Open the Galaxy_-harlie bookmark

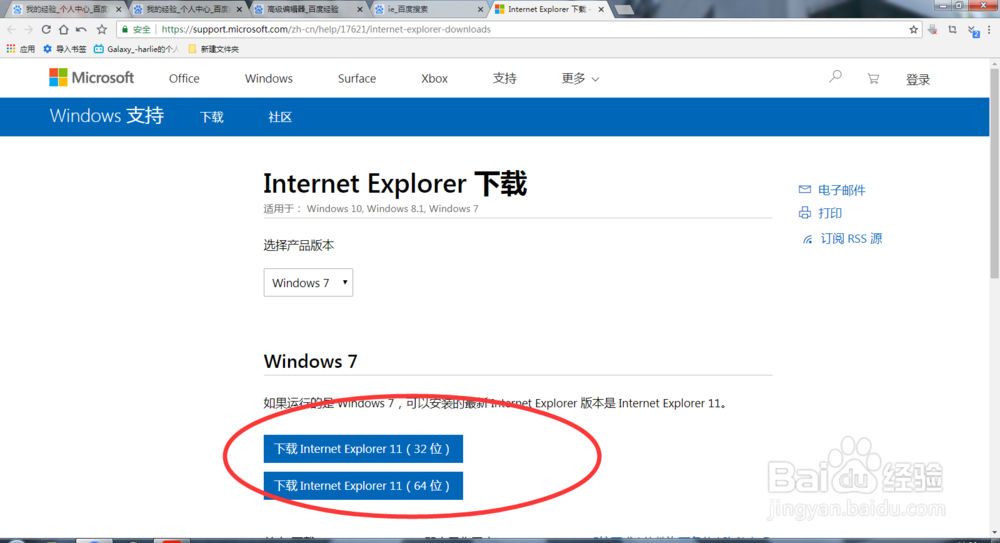[x=135, y=49]
